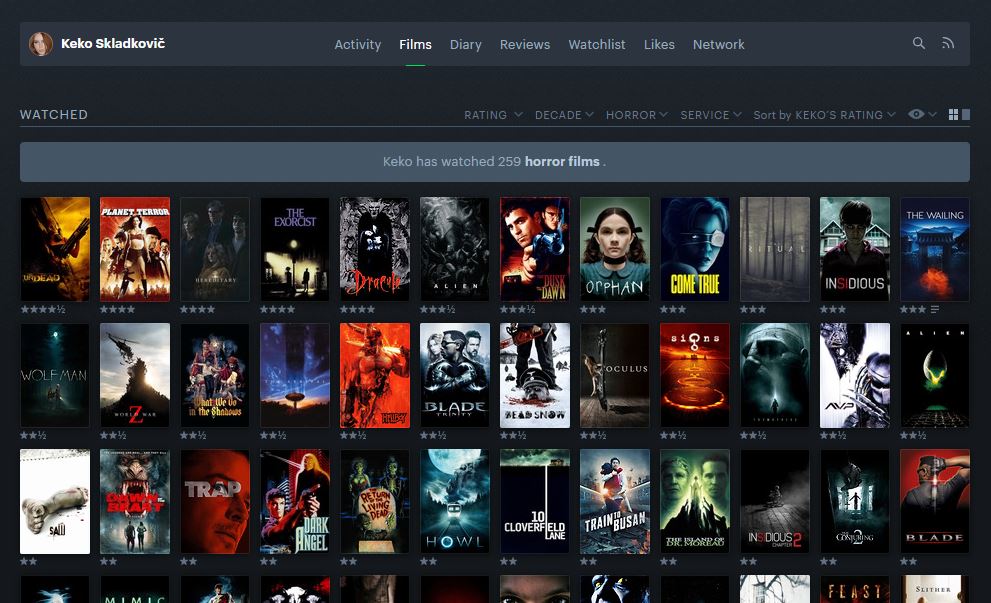Open the From Dusk Till Dawn poster

[535, 249]
